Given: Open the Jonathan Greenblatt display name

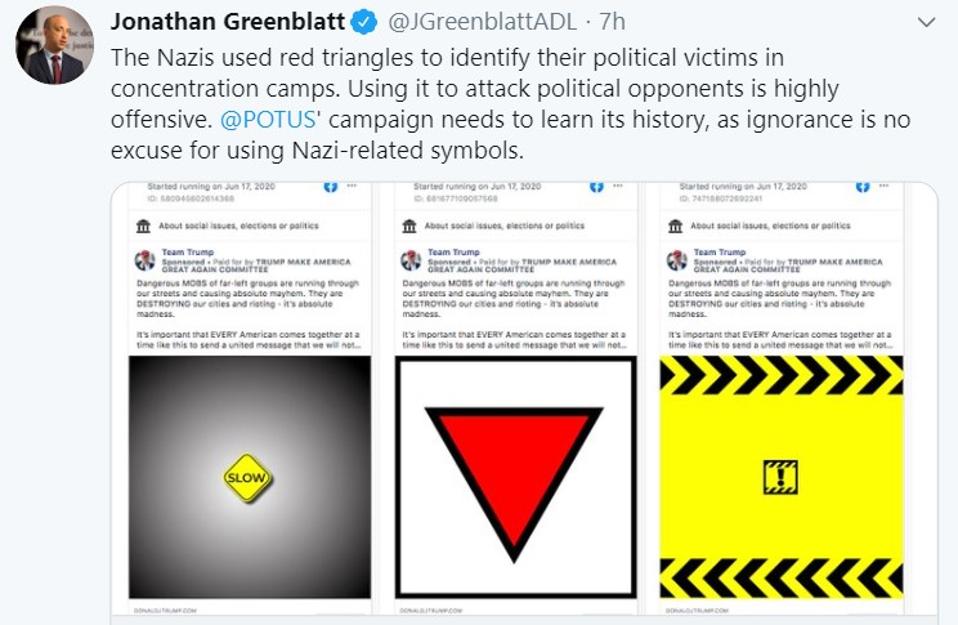Looking at the screenshot, I should [x=228, y=21].
